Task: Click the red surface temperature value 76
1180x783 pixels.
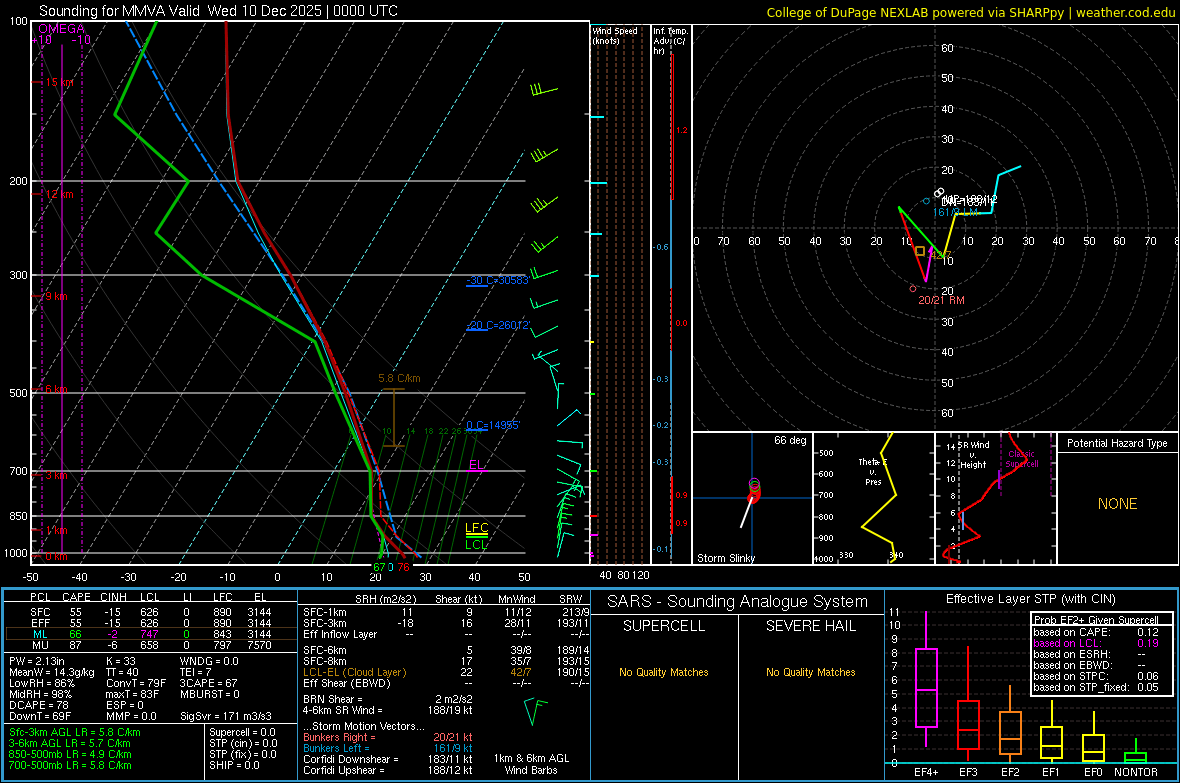Action: (x=403, y=567)
